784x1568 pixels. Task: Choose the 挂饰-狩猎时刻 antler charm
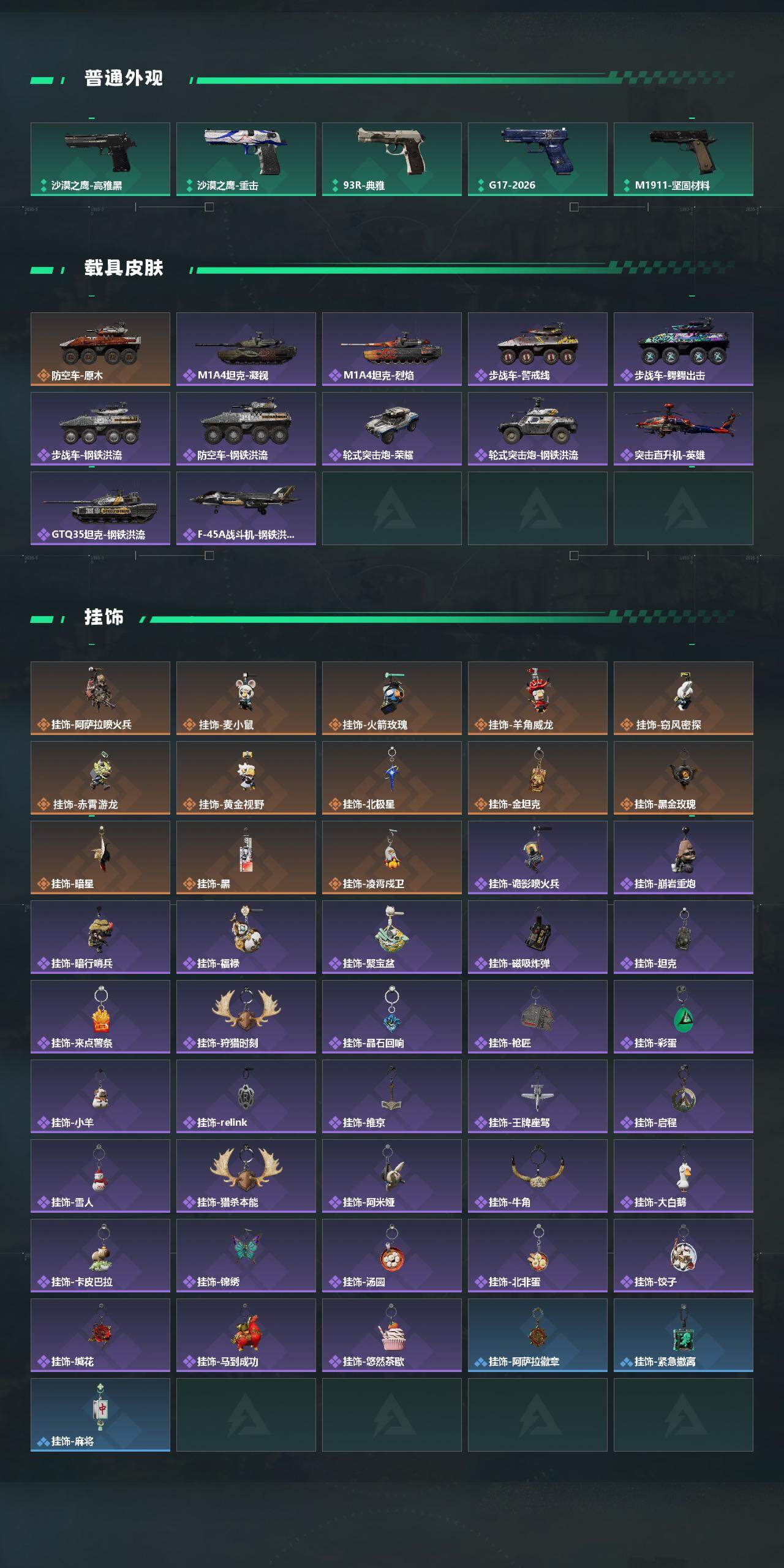click(x=246, y=1017)
